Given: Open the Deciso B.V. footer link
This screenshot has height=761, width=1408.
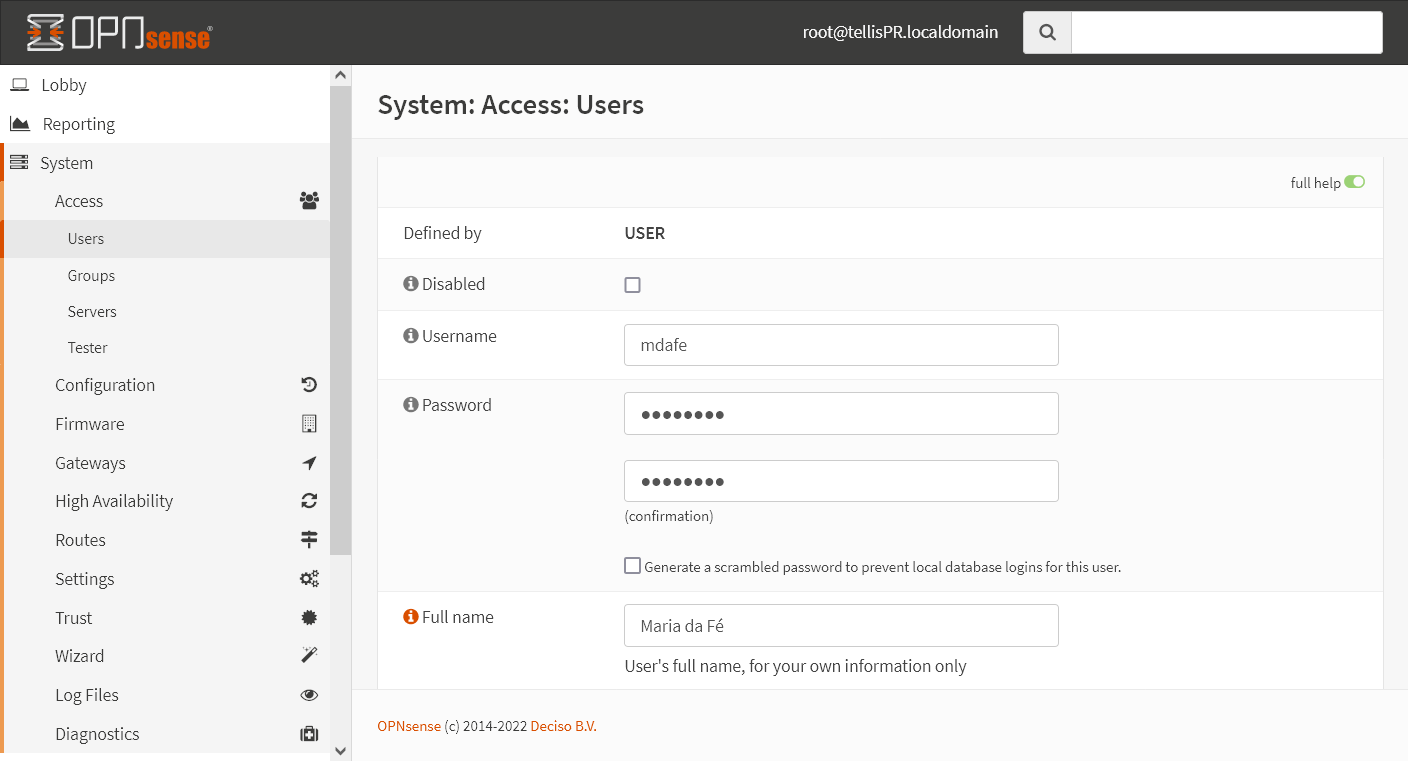Looking at the screenshot, I should point(563,726).
